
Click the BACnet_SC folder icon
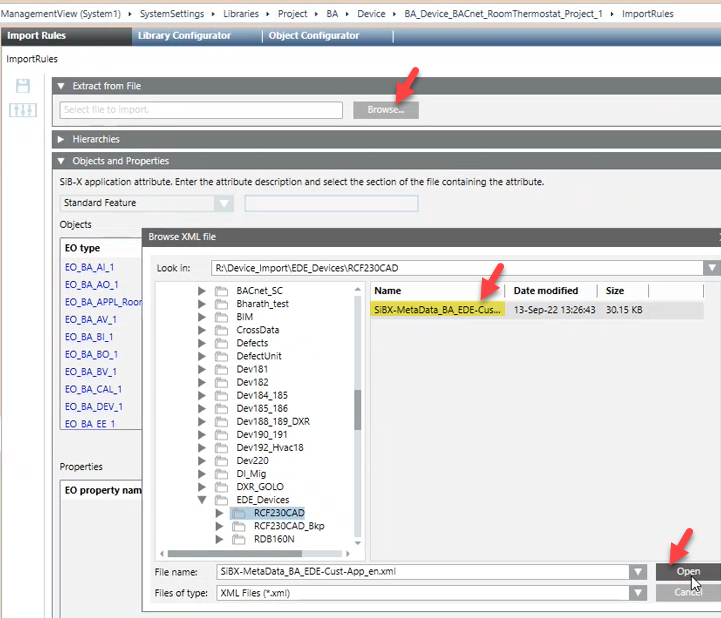click(222, 291)
